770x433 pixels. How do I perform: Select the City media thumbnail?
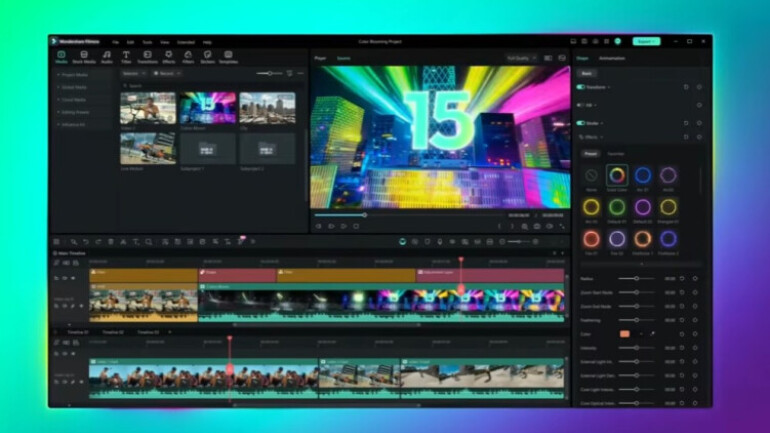pyautogui.click(x=267, y=108)
